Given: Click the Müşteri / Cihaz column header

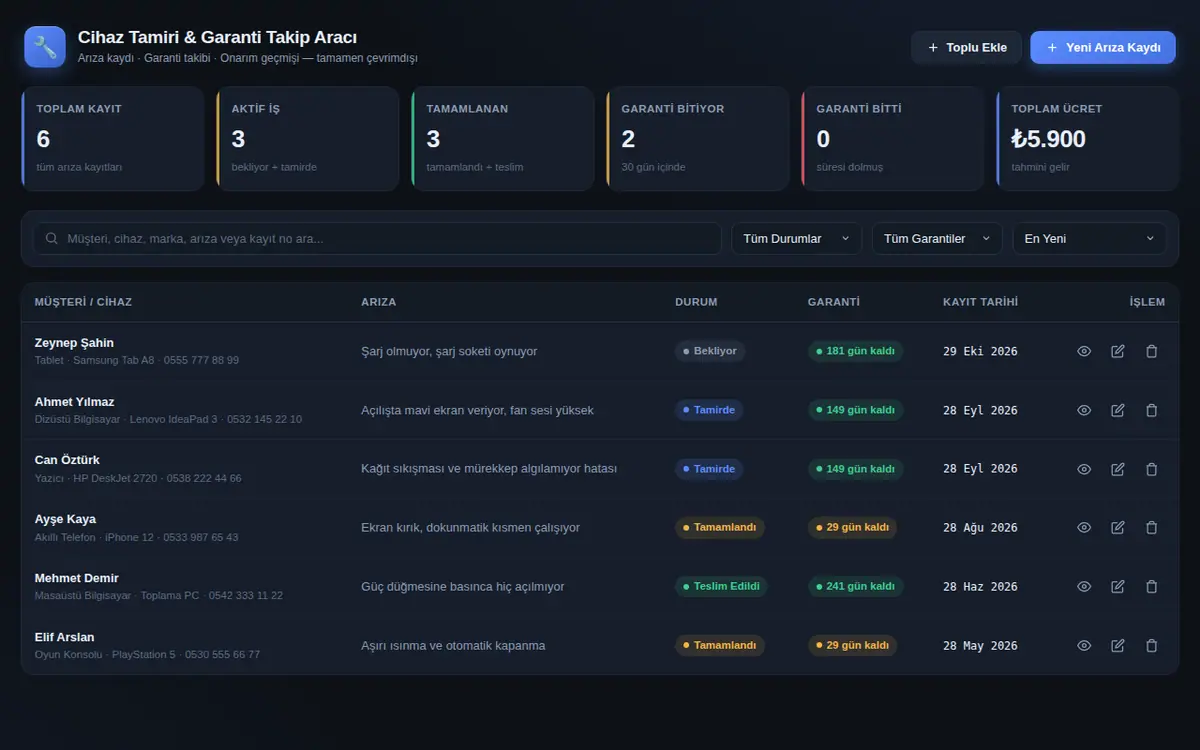Looking at the screenshot, I should [x=83, y=302].
